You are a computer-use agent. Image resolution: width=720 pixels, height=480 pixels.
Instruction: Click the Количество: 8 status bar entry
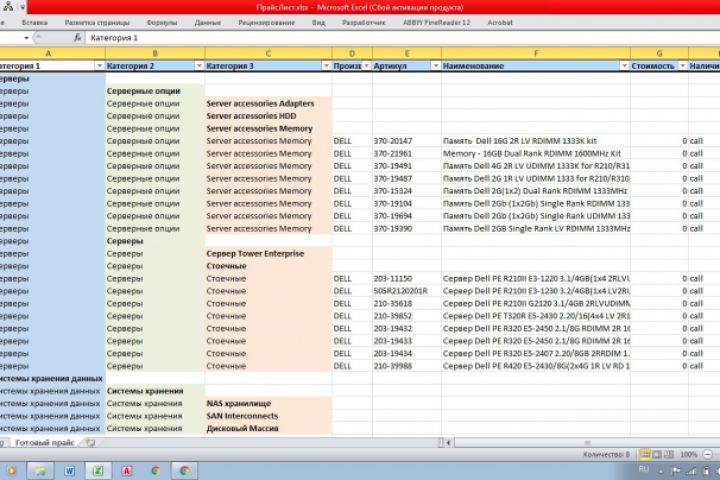tap(606, 455)
